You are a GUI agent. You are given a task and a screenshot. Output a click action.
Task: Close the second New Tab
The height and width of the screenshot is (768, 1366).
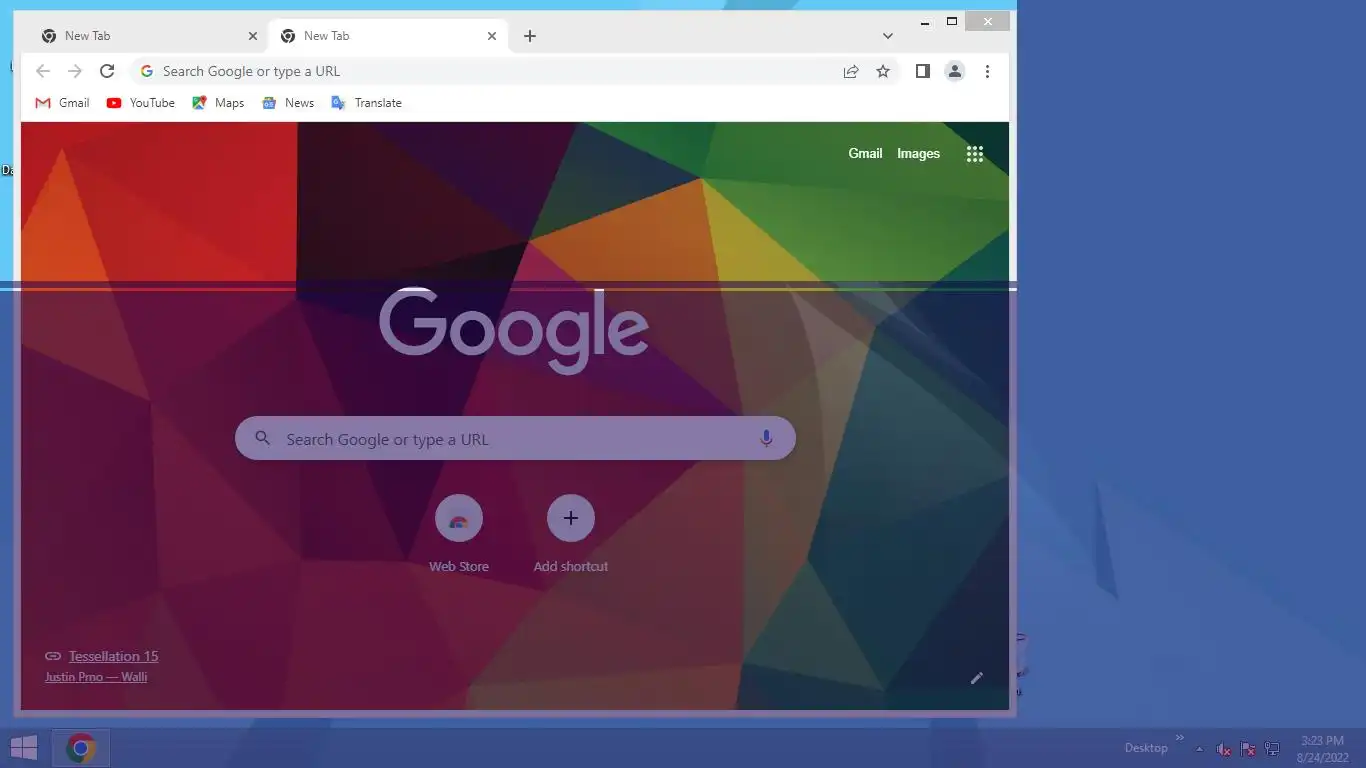(x=492, y=36)
